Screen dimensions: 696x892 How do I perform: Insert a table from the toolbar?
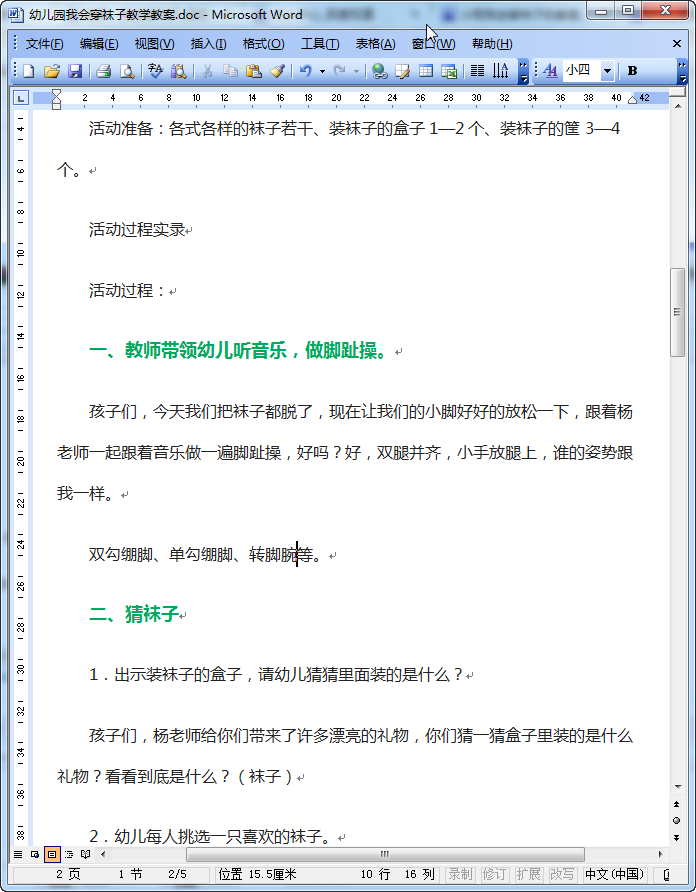(426, 71)
